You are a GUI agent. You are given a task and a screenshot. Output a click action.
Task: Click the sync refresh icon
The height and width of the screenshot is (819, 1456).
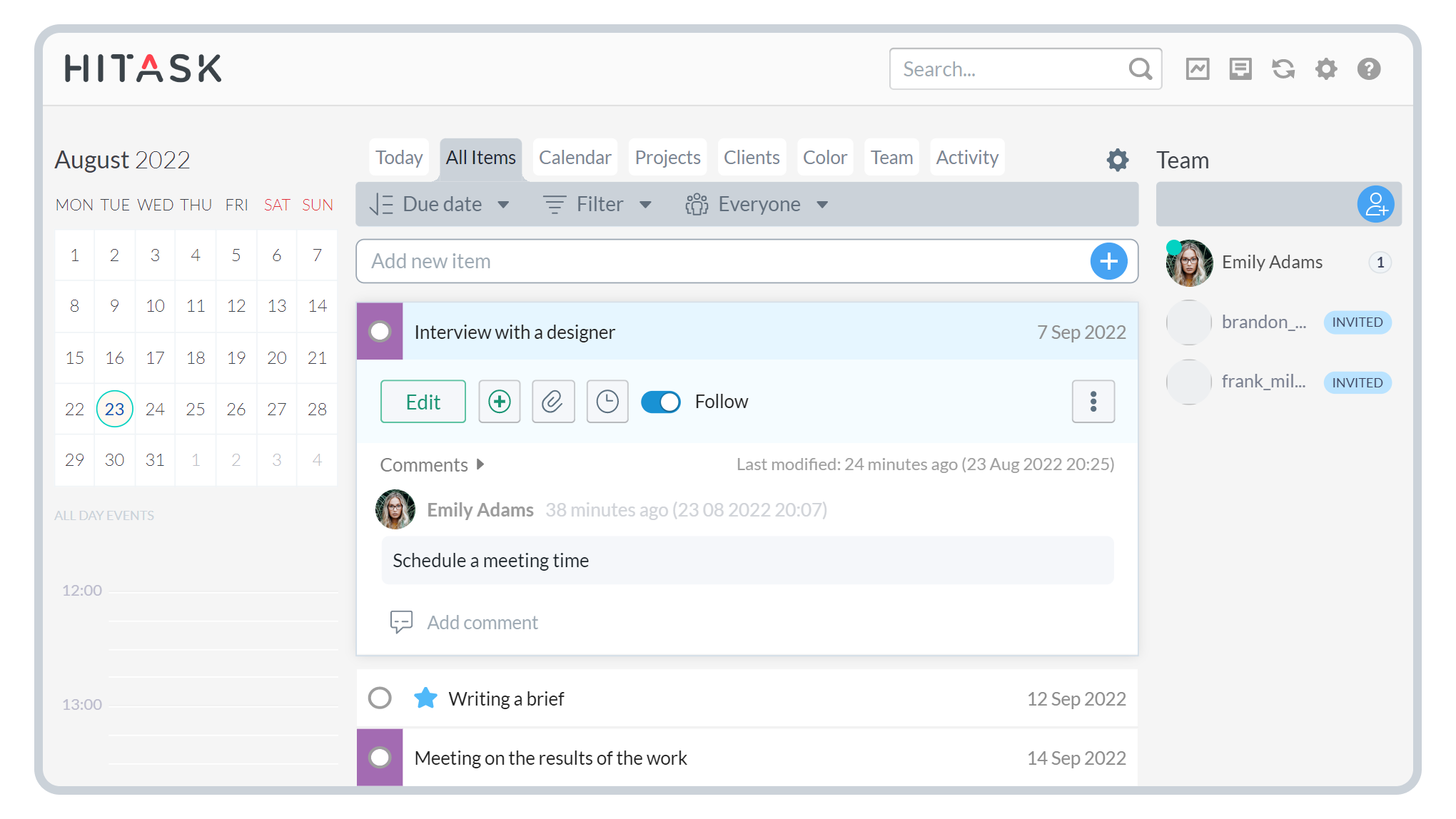coord(1283,69)
